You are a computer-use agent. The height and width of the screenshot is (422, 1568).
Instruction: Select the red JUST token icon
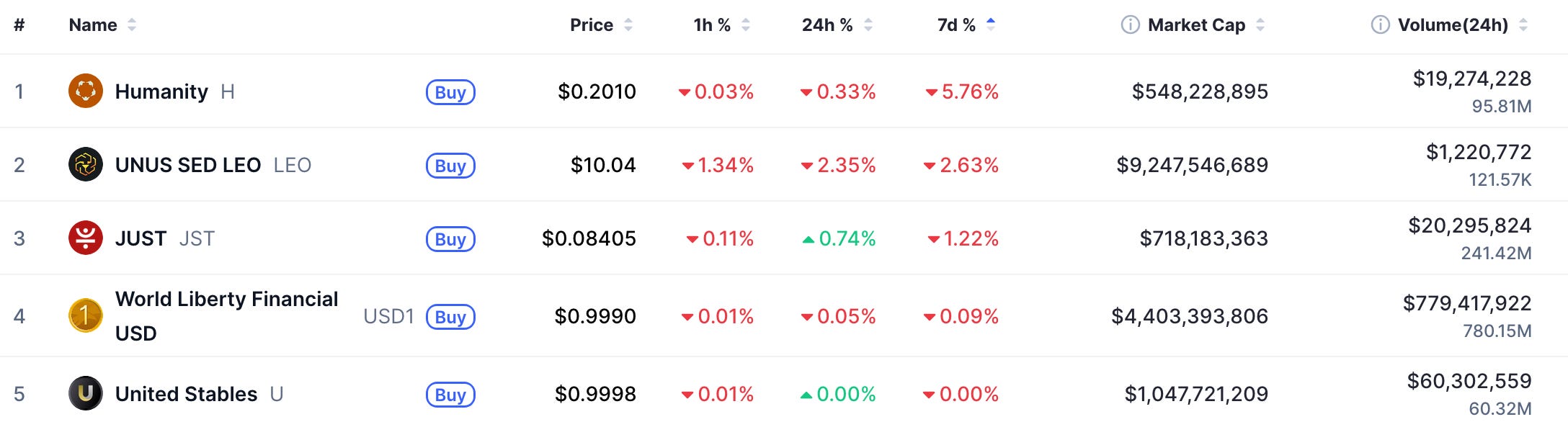point(86,238)
